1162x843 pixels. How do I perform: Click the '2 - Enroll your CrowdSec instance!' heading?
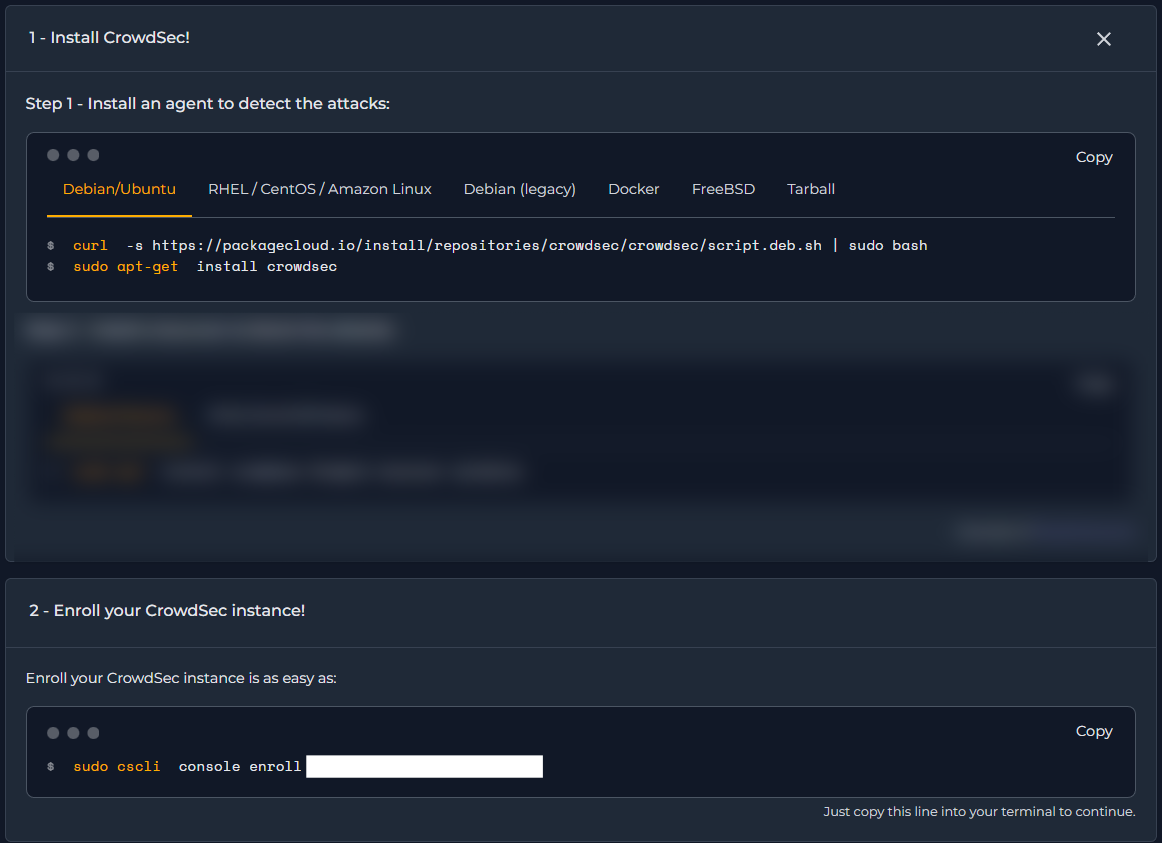point(167,610)
